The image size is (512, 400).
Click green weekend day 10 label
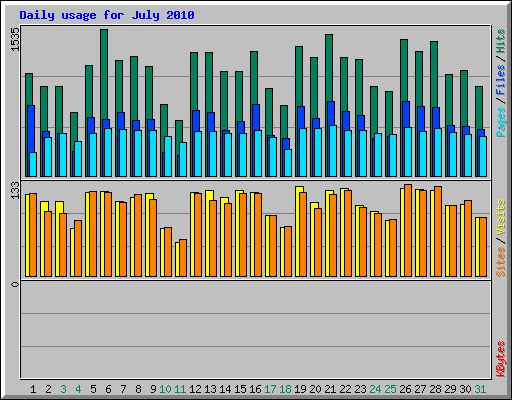point(165,389)
